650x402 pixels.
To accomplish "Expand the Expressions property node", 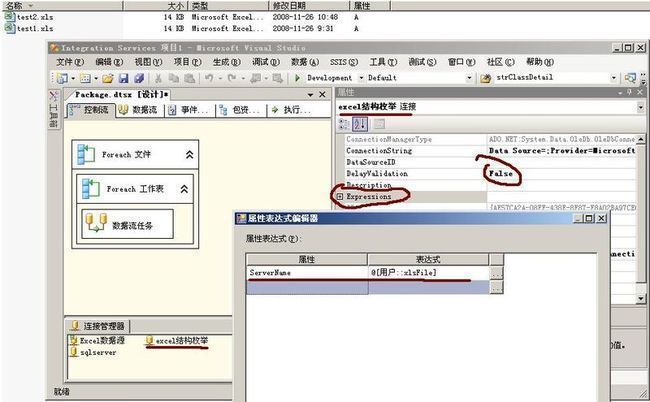I will pyautogui.click(x=340, y=196).
